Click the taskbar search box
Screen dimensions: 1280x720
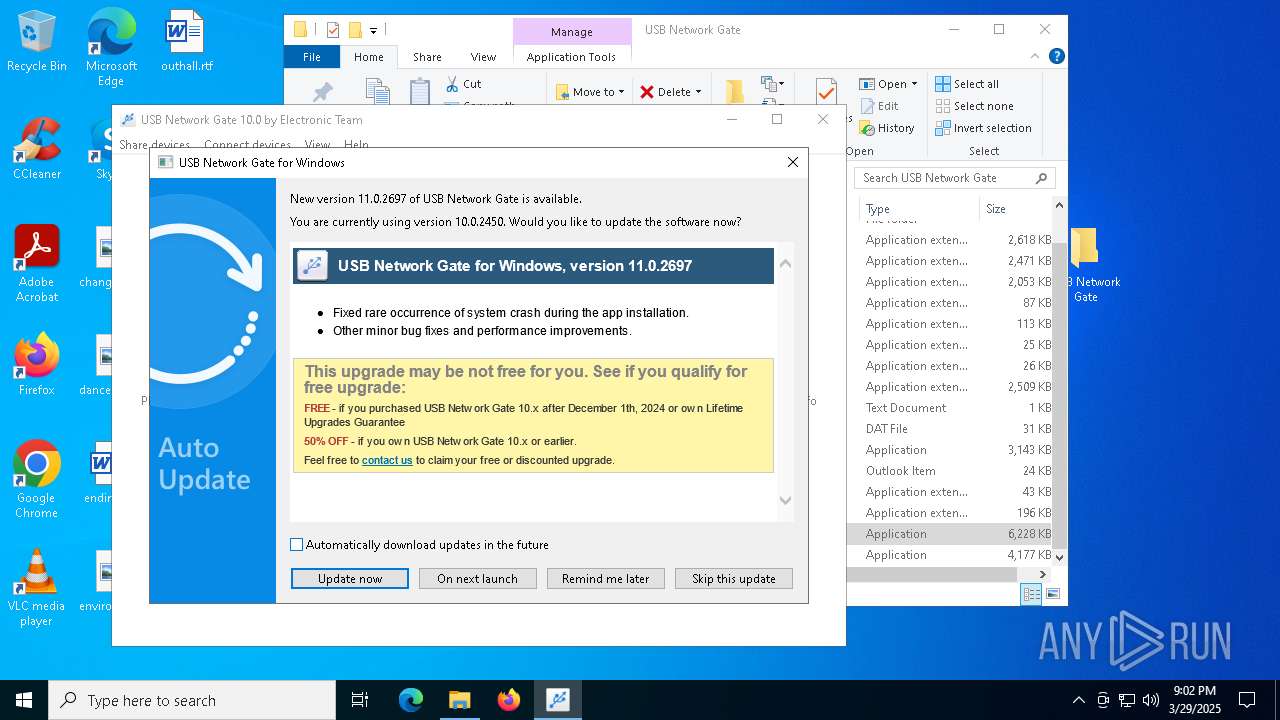(191, 700)
